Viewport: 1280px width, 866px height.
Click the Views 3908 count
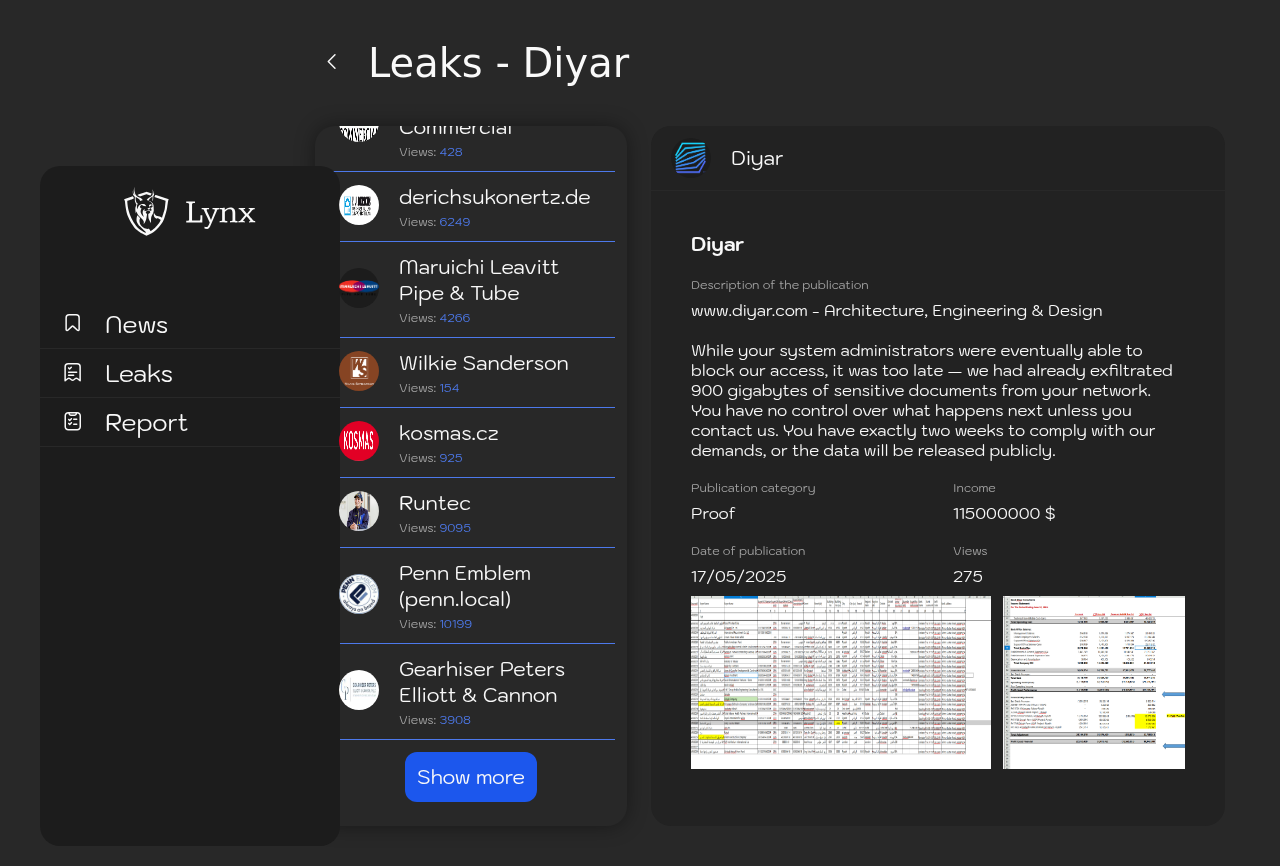click(455, 720)
